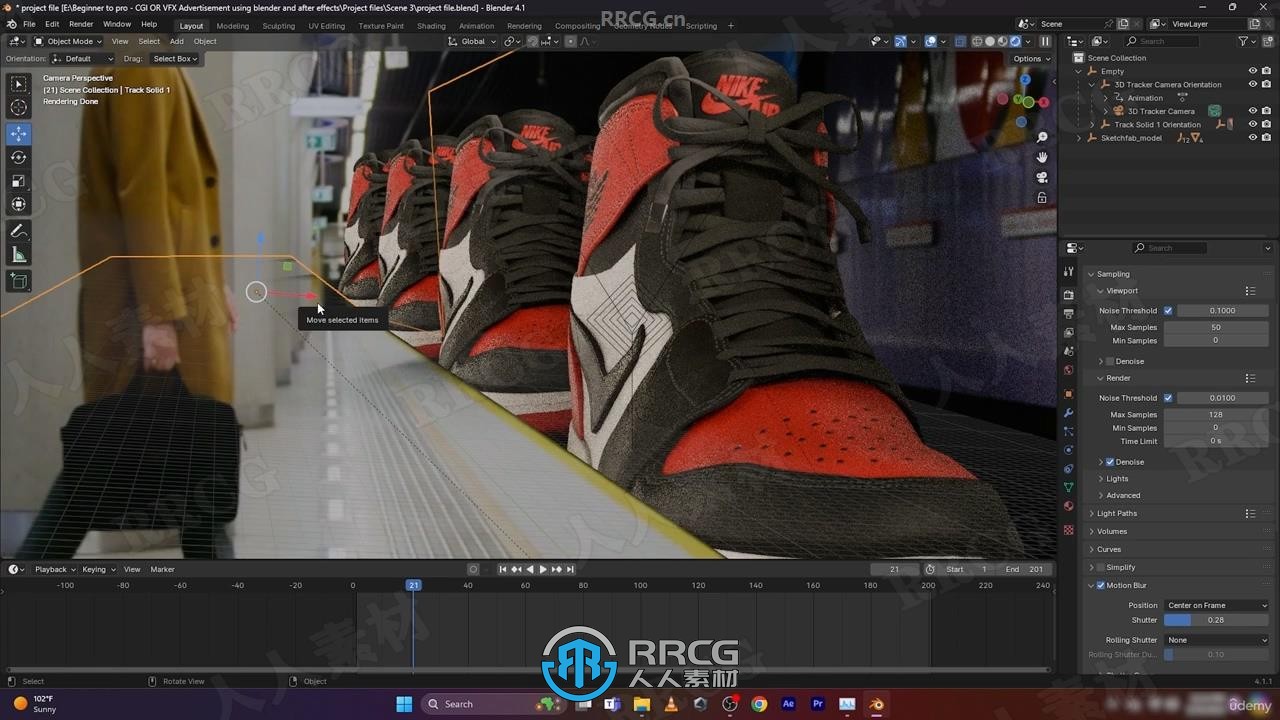
Task: Open the timeline Keying popover
Action: coord(98,569)
